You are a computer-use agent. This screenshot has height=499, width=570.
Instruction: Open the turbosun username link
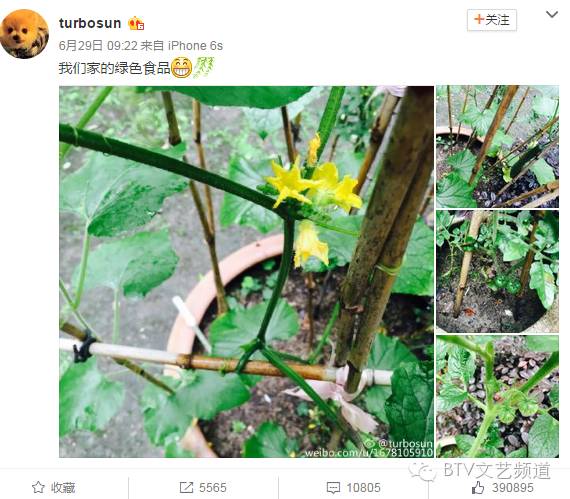90,23
